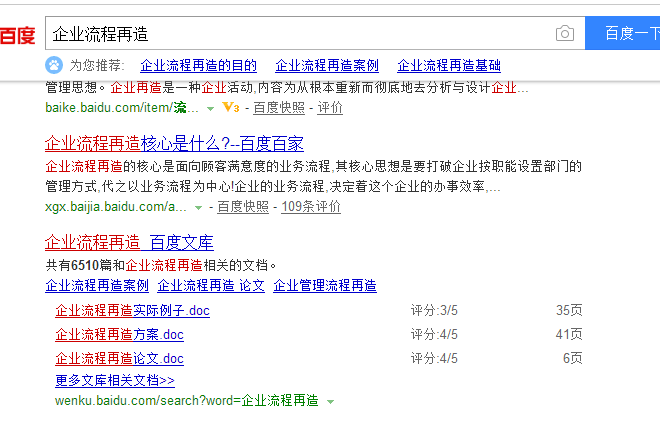Expand arrow next to xgx.baijia.baidu.com URL
Image resolution: width=660 pixels, height=421 pixels.
point(198,208)
